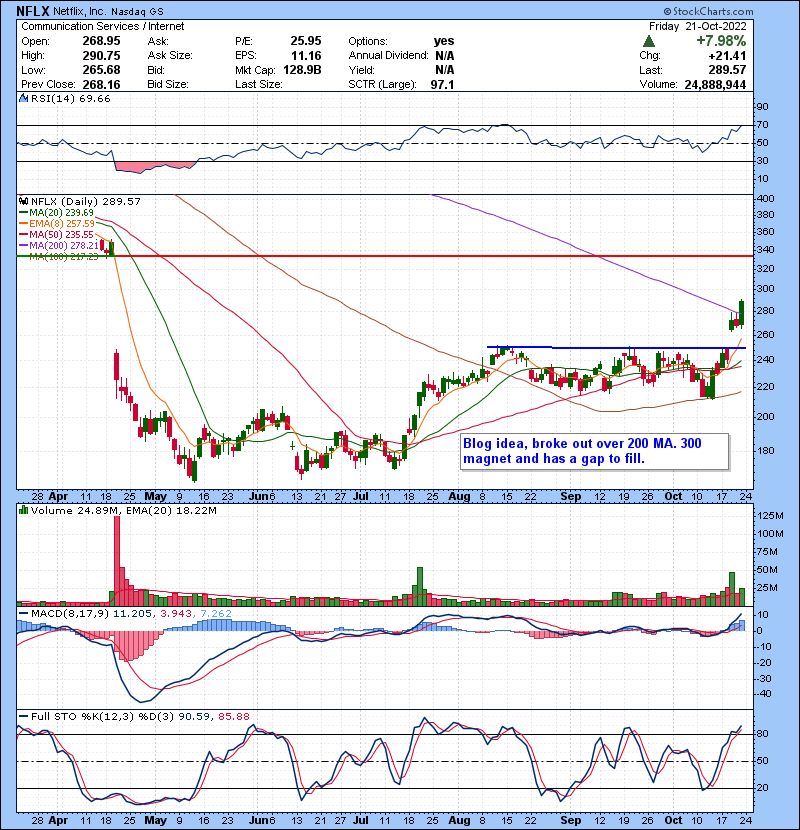Click the RSI panel line-chart icon
The image size is (800, 830).
[23, 98]
